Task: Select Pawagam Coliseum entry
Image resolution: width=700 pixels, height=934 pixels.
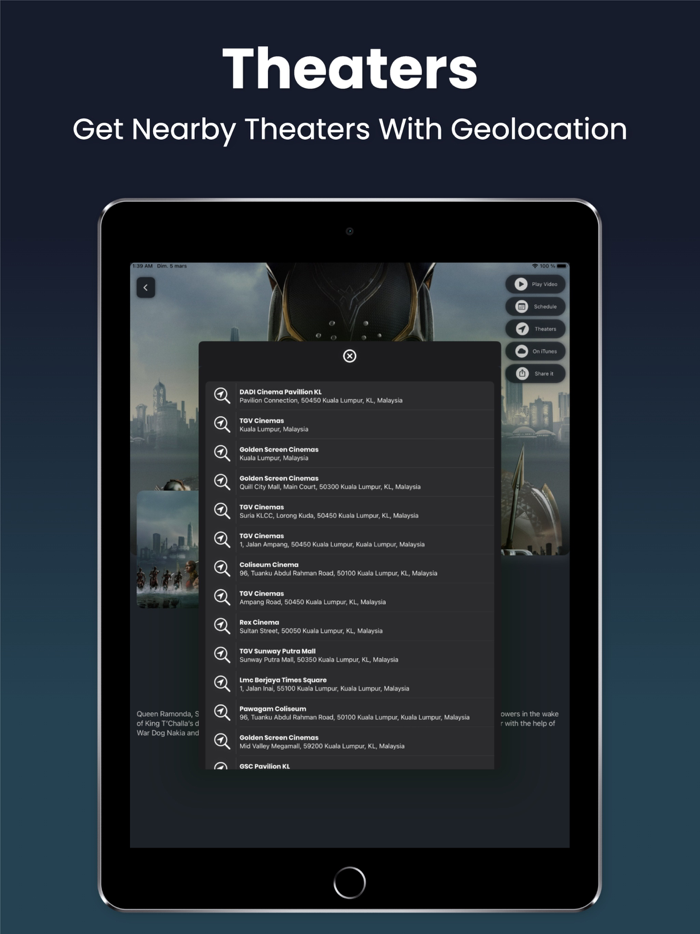Action: pos(350,712)
